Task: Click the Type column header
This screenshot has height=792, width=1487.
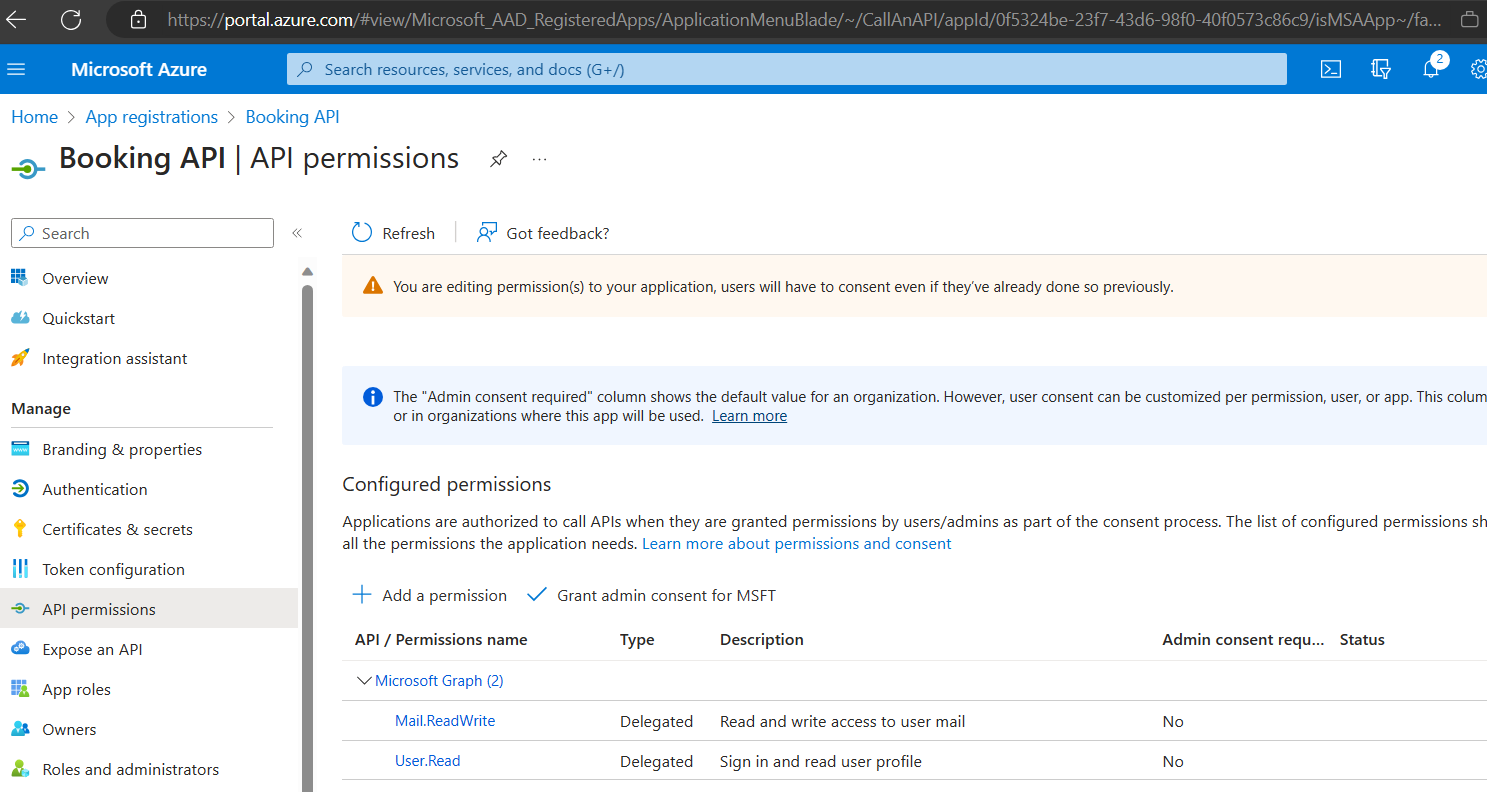Action: tap(637, 639)
